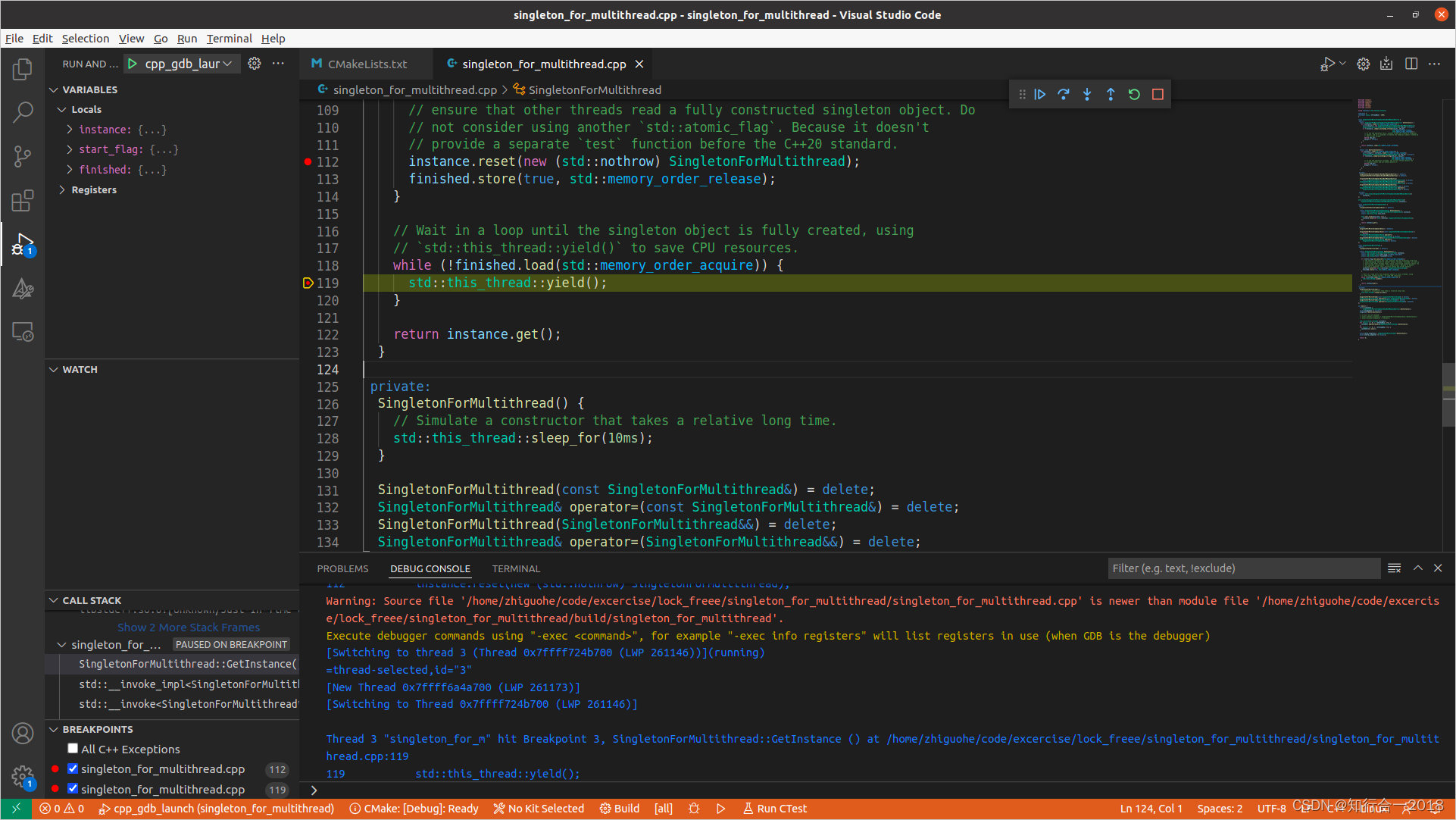This screenshot has height=820, width=1456.
Task: Switch to the TERMINAL panel tab
Action: pyautogui.click(x=516, y=568)
